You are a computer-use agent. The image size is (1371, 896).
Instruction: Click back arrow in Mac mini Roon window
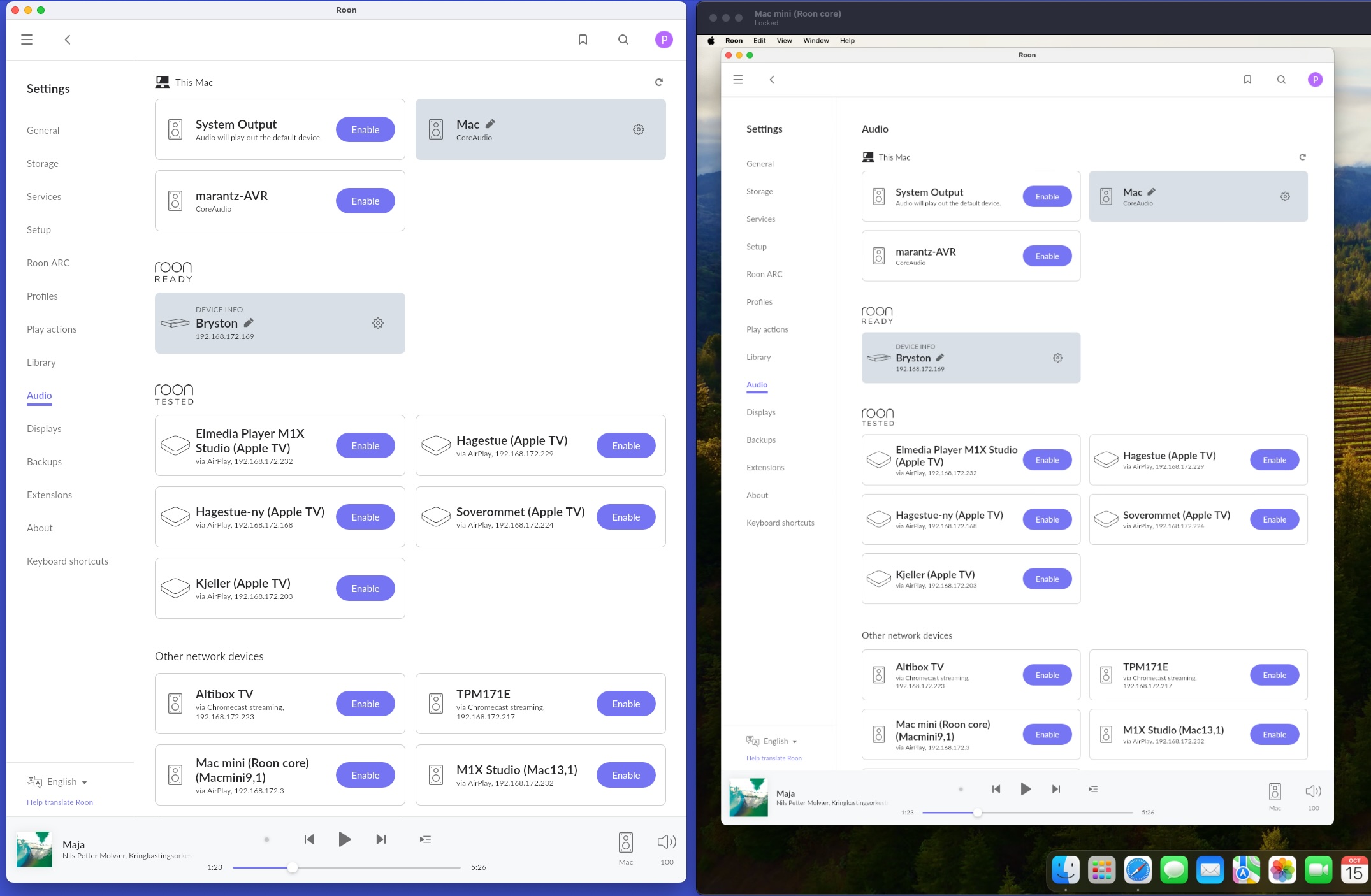click(x=772, y=80)
